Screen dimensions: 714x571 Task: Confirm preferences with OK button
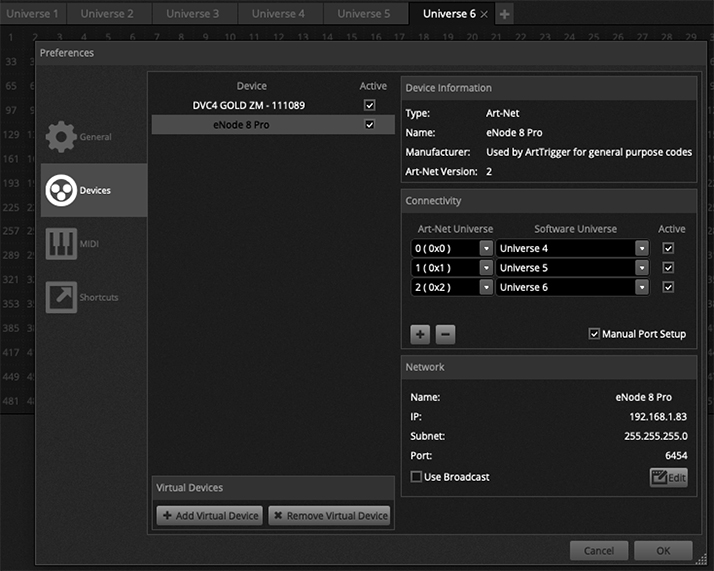663,551
